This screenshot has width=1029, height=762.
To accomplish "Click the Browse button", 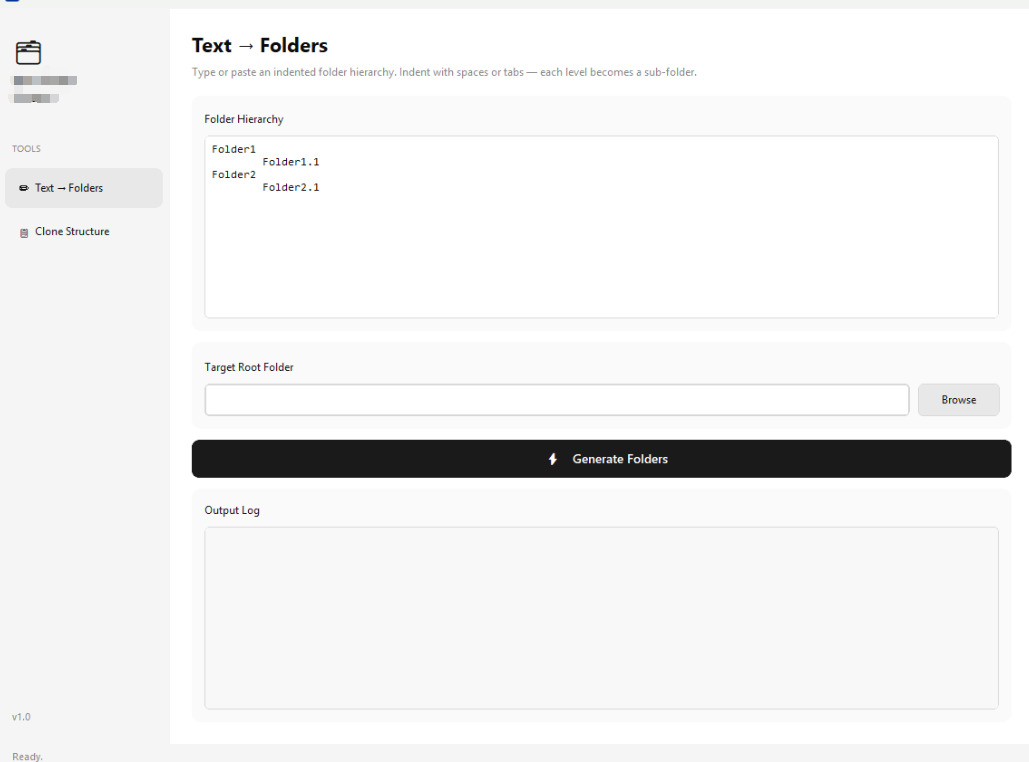I will (958, 400).
